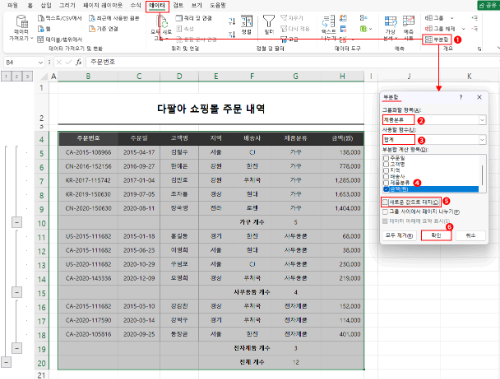The width and height of the screenshot is (500, 379).
Task: Click the formula bar showing 주문번호
Action: point(293,62)
